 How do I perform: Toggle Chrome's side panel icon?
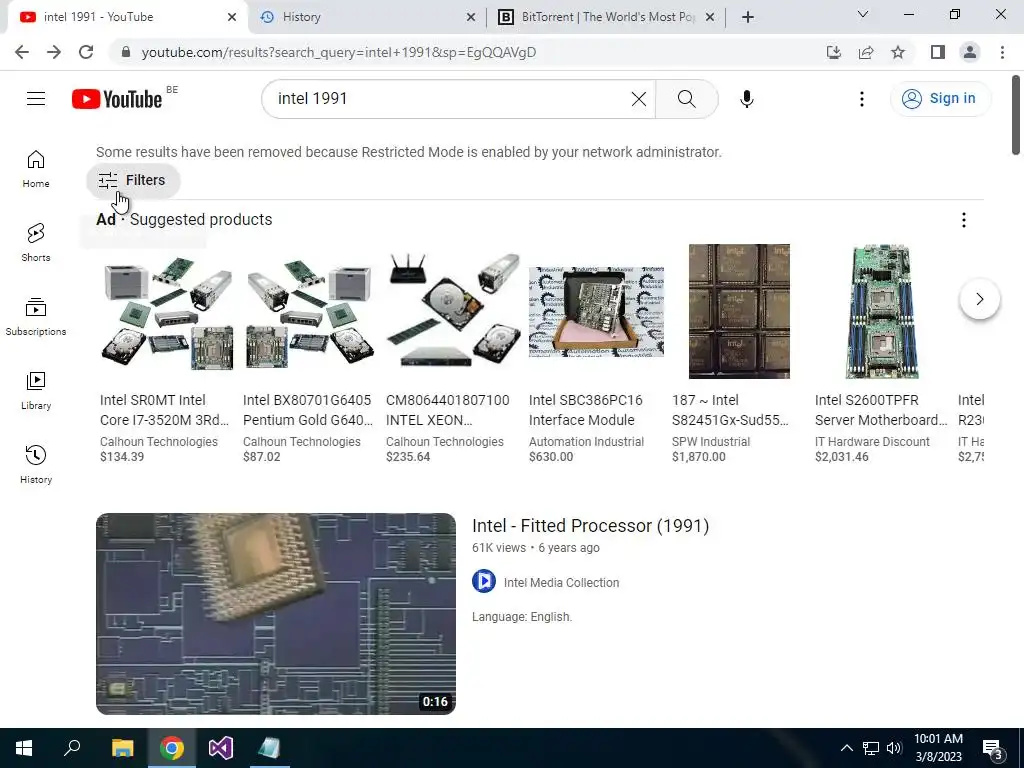click(938, 52)
